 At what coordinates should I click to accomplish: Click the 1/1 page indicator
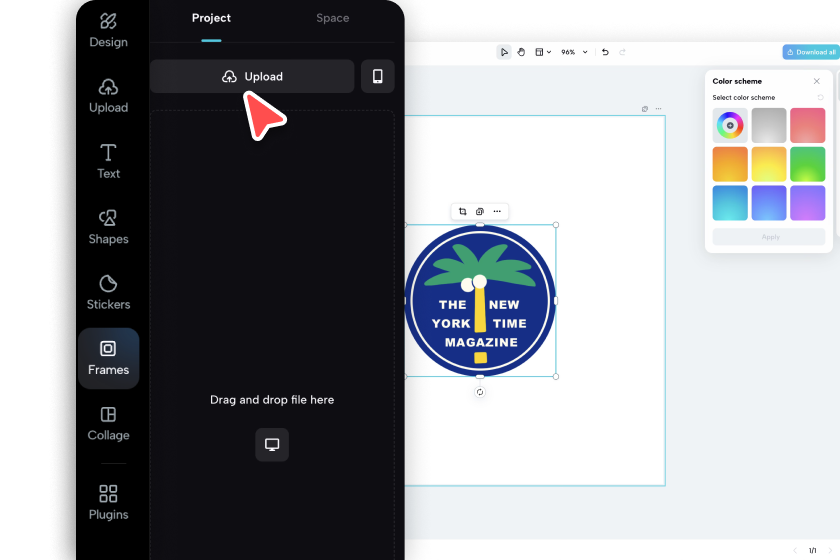point(813,550)
